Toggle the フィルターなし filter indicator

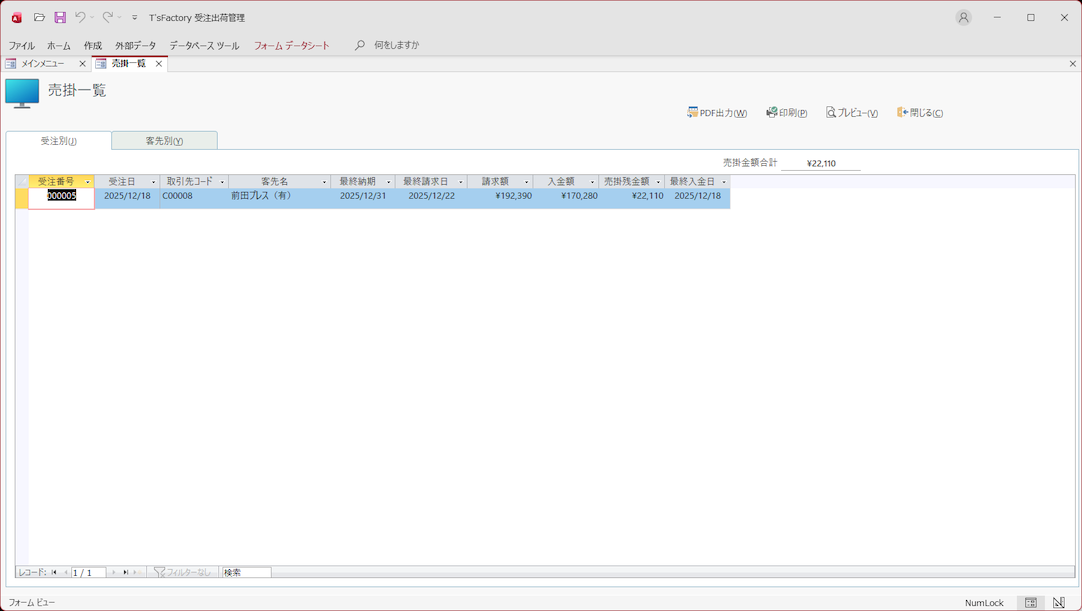(182, 573)
